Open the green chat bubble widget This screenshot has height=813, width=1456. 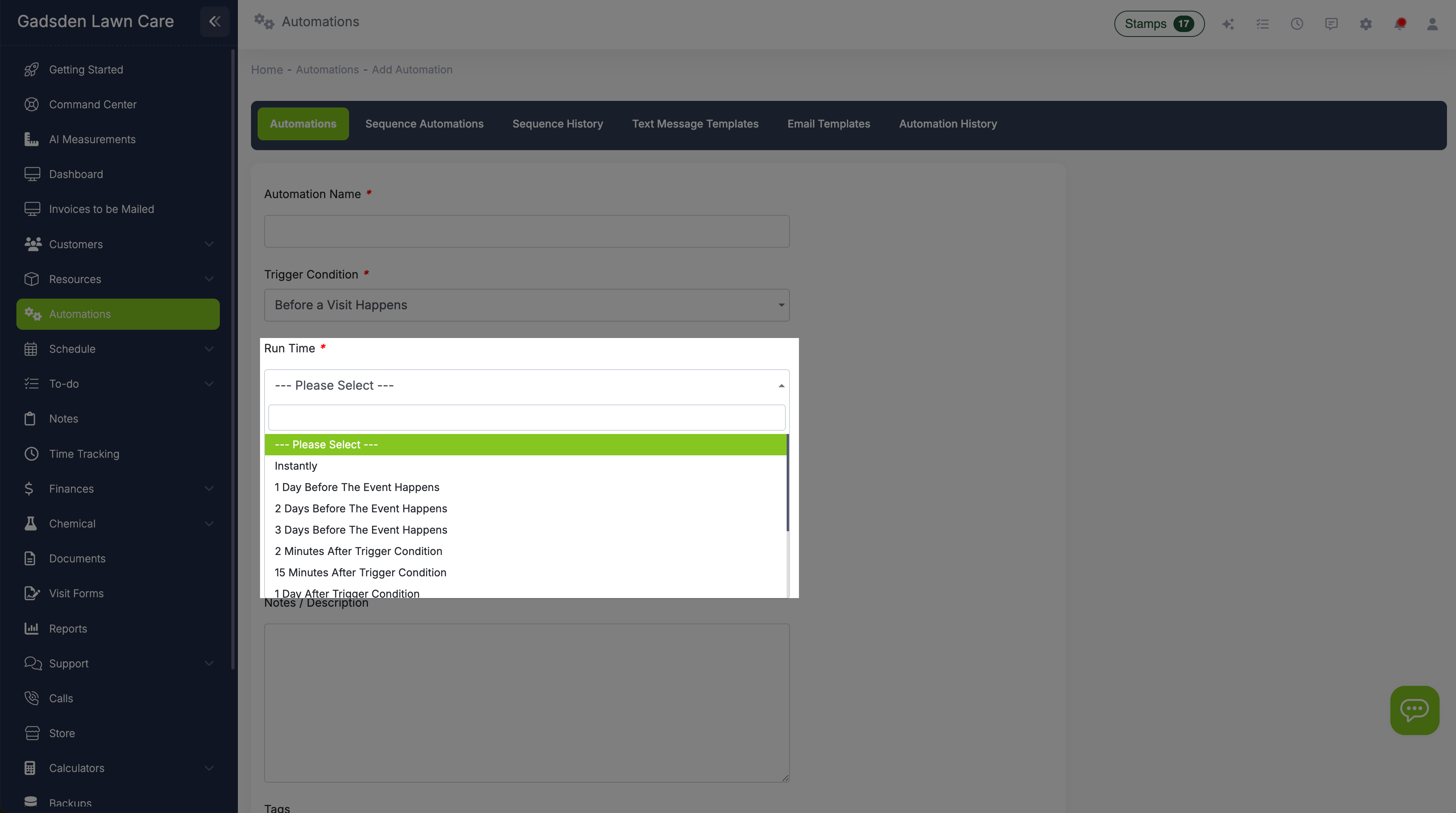click(x=1414, y=710)
